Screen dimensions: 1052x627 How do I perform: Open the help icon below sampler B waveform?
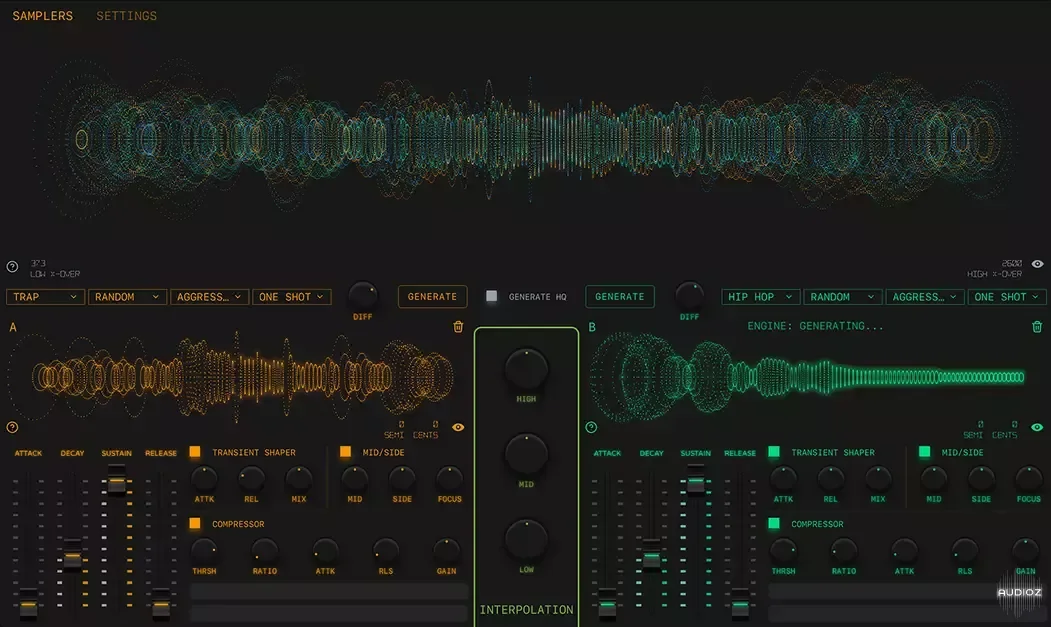tap(591, 427)
